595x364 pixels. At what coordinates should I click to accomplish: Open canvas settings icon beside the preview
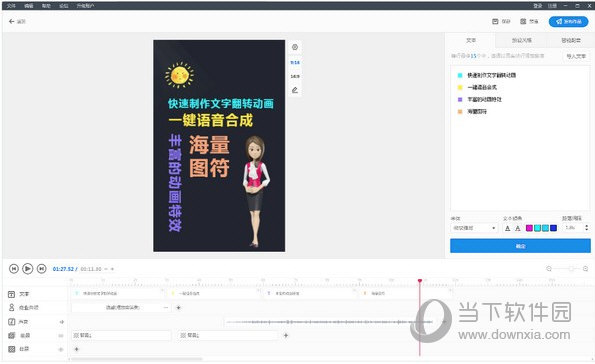(295, 47)
